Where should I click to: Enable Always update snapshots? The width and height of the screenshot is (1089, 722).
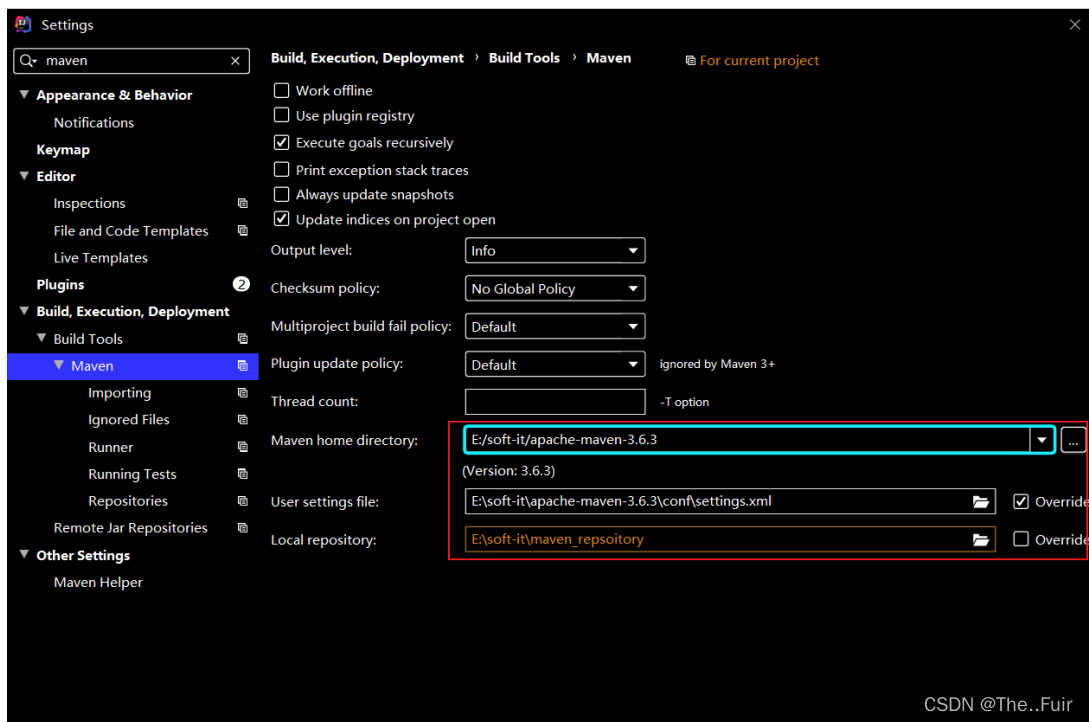(x=281, y=194)
